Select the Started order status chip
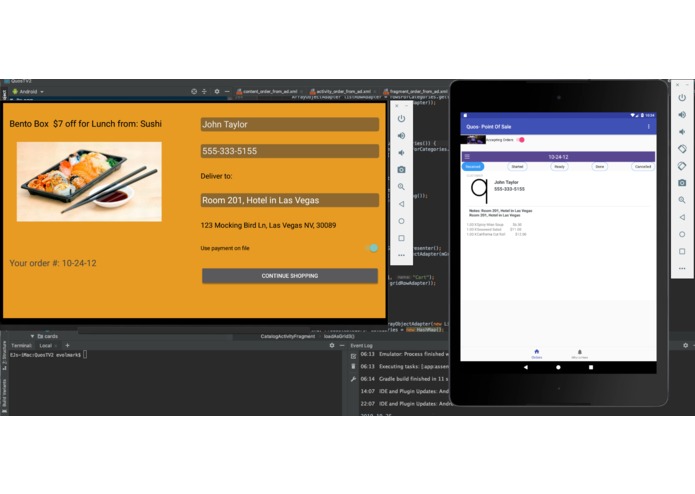This screenshot has height=494, width=695. pos(517,167)
